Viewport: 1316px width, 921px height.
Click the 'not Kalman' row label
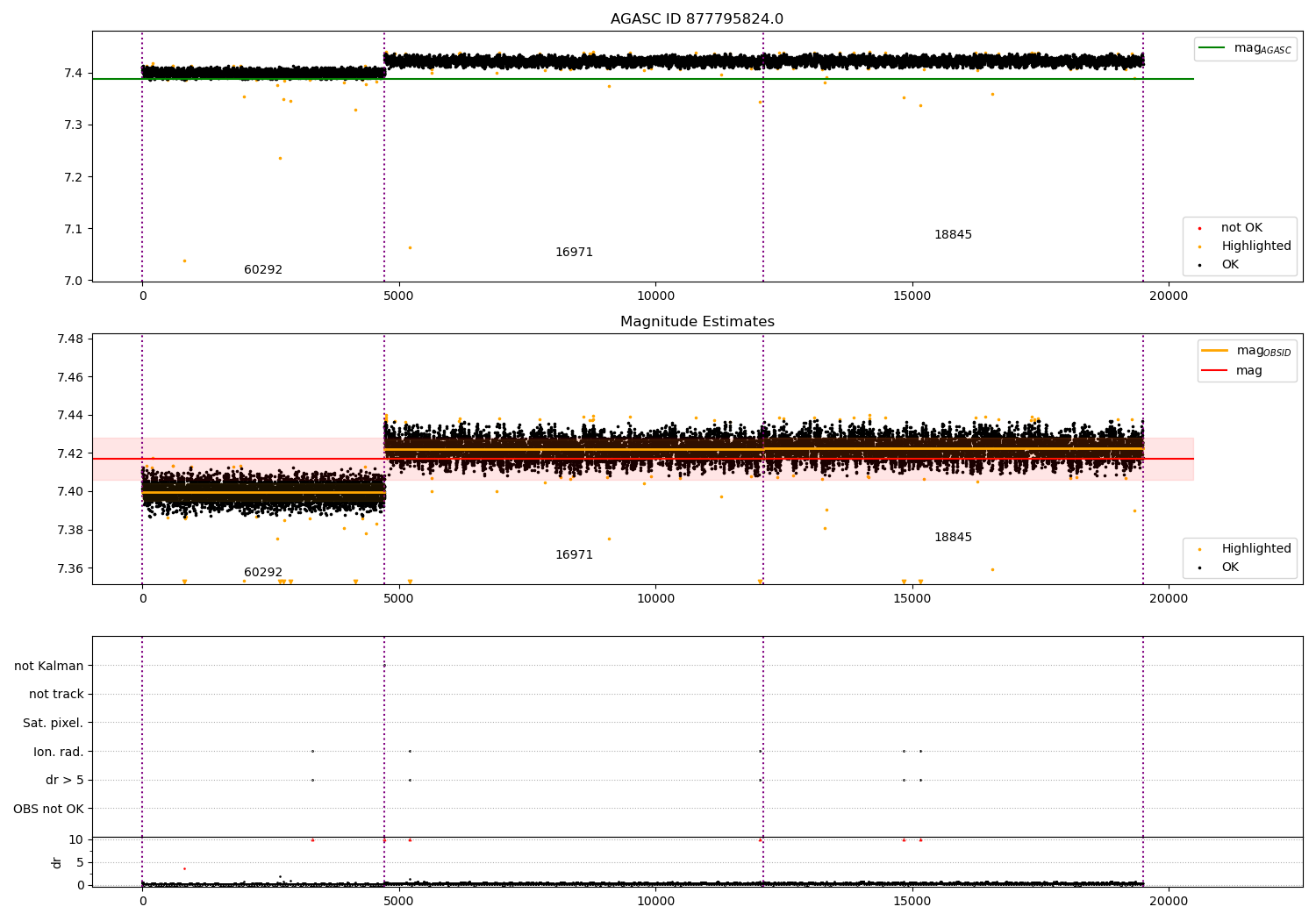[x=49, y=666]
